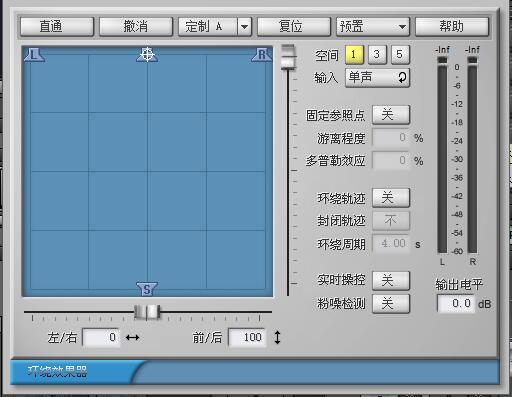The image size is (512, 397).
Task: Click the 空间 label
Action: click(x=327, y=55)
